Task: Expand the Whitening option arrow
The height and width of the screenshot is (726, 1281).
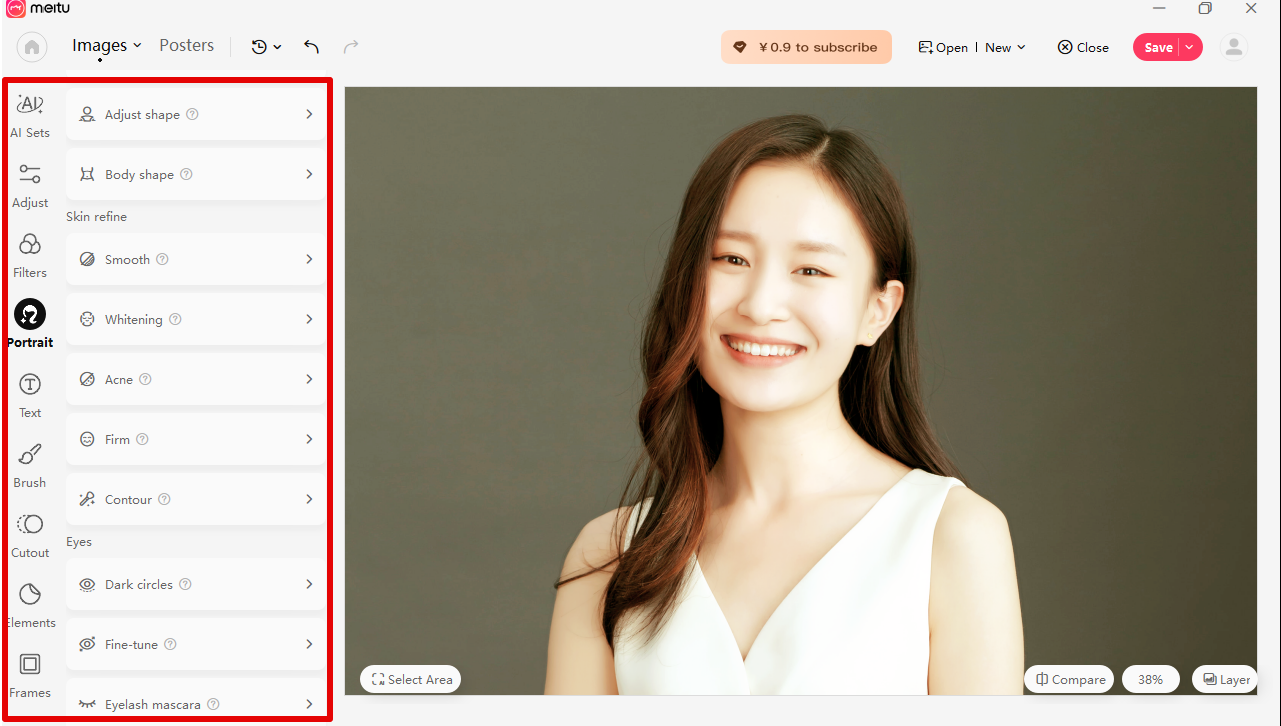Action: (309, 319)
